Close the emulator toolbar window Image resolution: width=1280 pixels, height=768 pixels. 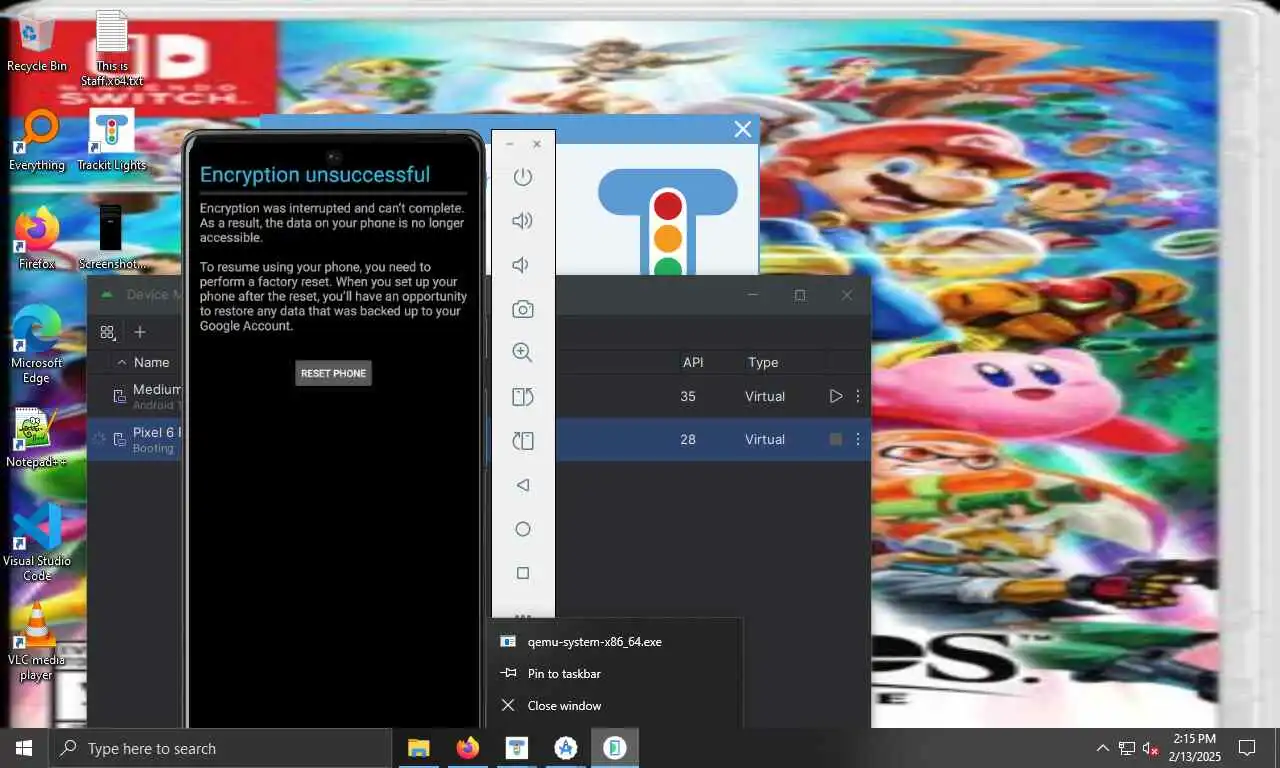(x=537, y=144)
